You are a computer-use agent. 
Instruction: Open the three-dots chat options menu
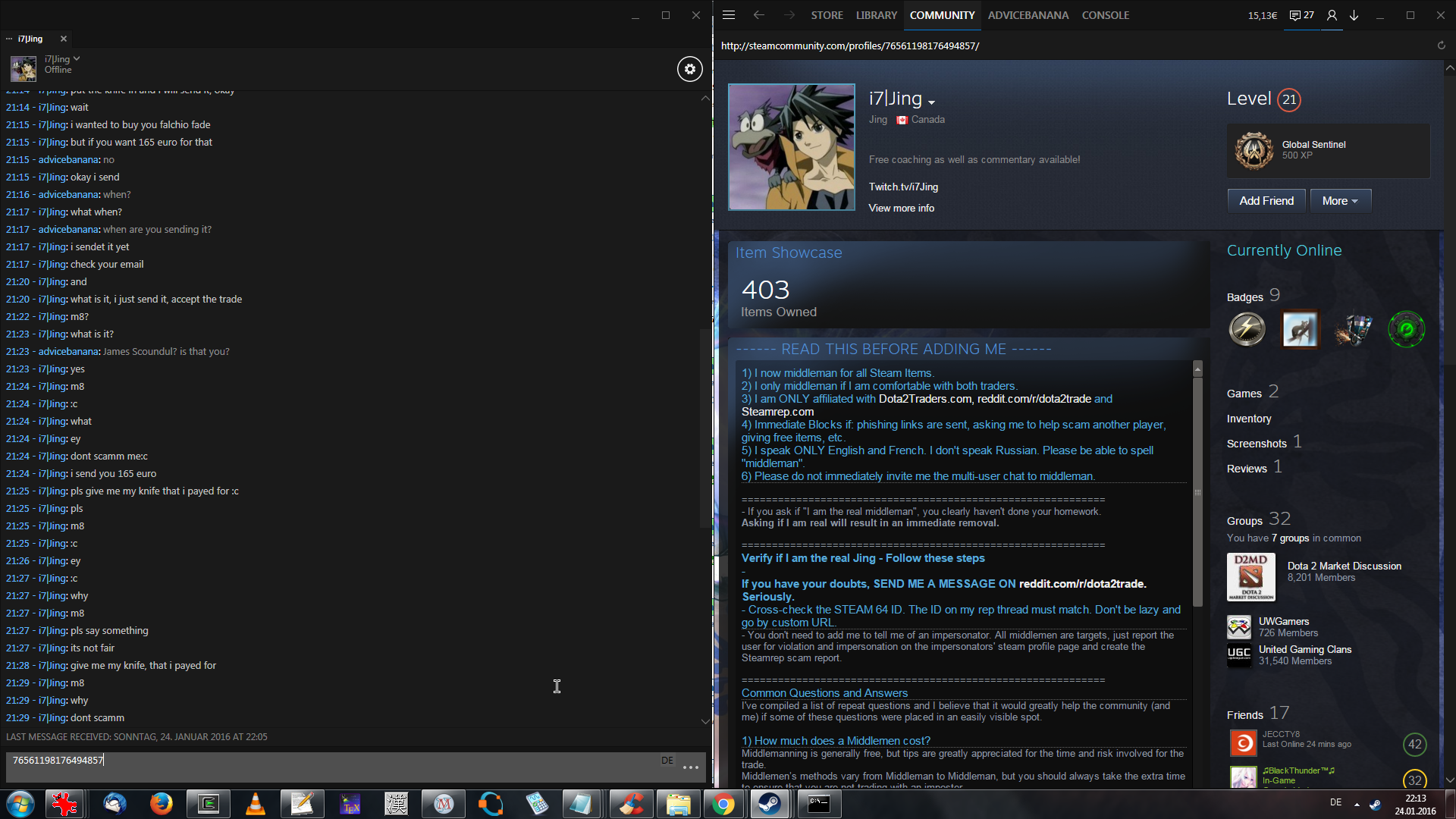point(690,767)
